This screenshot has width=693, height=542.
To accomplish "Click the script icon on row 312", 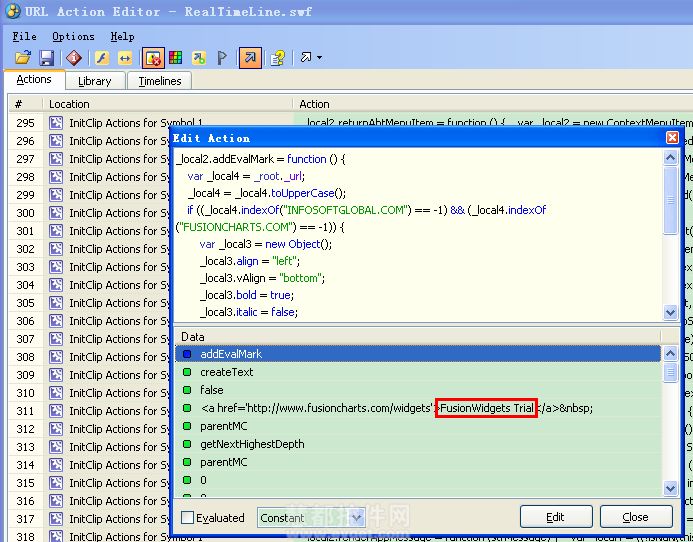I will pos(56,429).
